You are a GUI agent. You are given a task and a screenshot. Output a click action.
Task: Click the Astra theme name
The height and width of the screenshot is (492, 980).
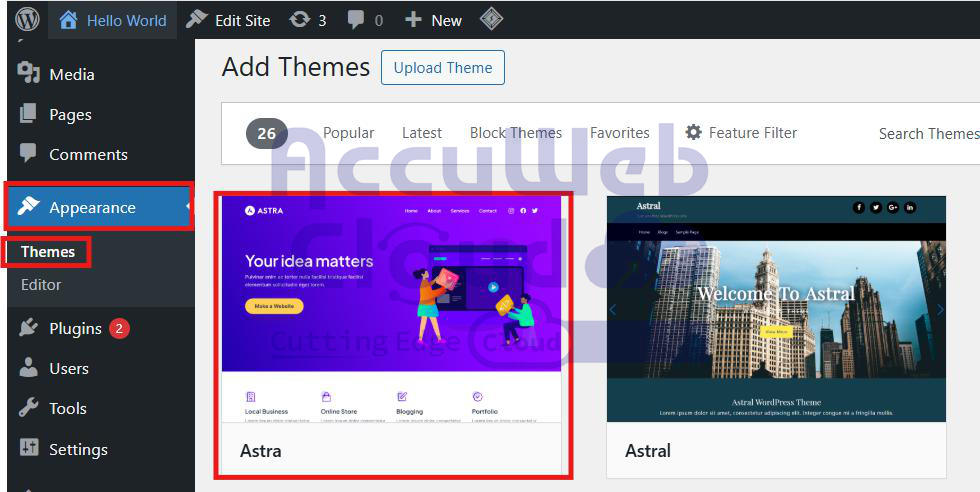(x=261, y=451)
